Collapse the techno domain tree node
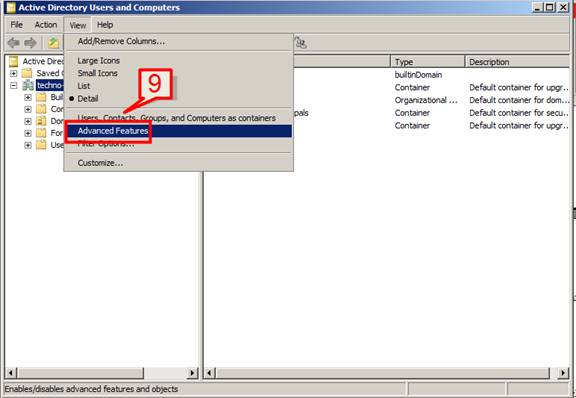This screenshot has height=398, width=576. tap(14, 85)
